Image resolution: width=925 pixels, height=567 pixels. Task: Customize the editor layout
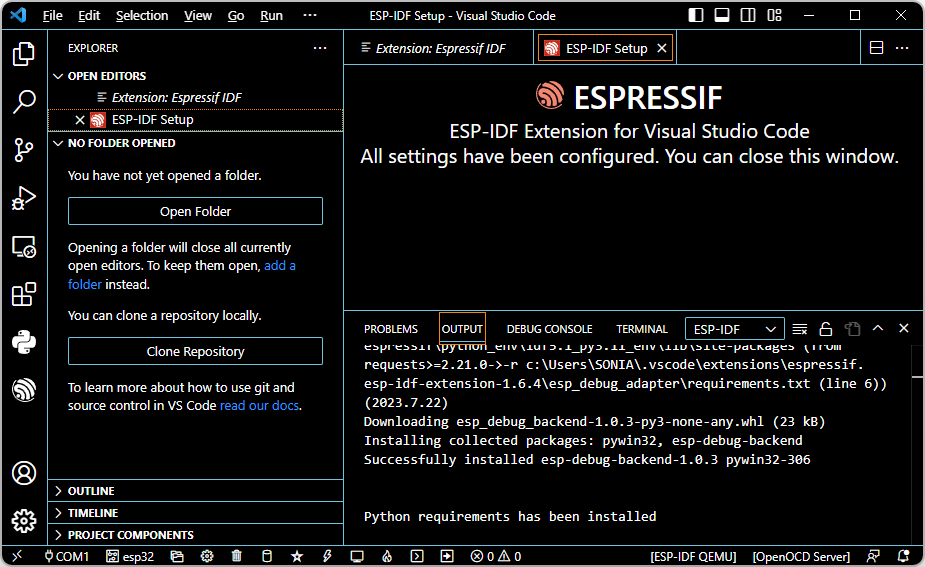pos(775,15)
